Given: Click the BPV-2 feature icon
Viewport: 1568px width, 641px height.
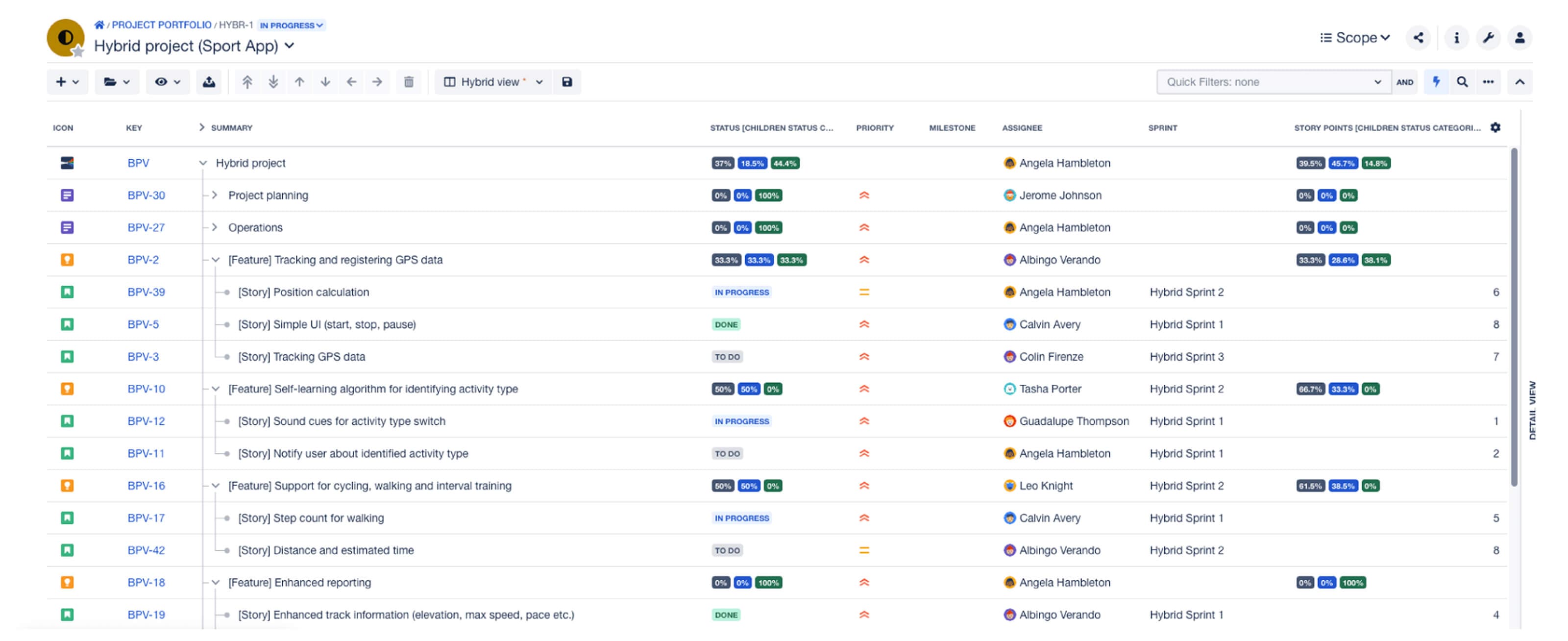Looking at the screenshot, I should pos(68,260).
